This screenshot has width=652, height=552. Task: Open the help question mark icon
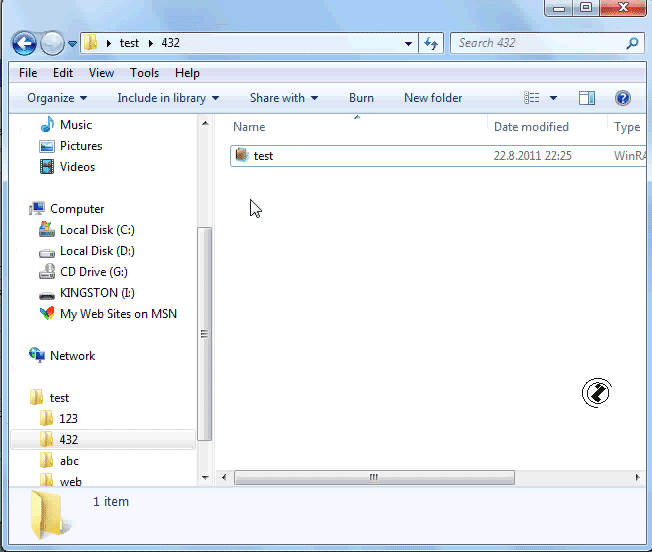point(622,98)
